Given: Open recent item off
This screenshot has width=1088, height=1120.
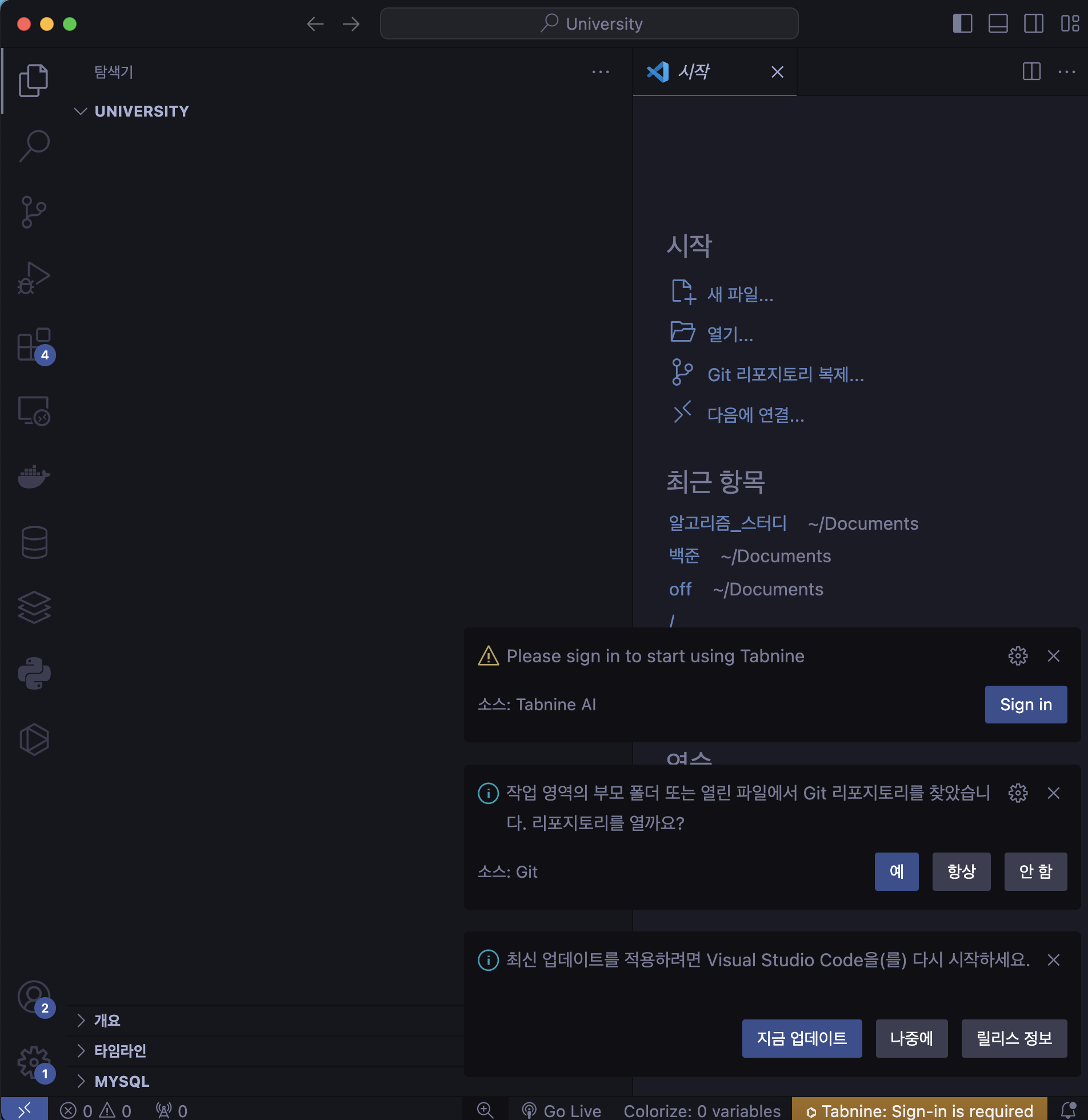Looking at the screenshot, I should click(680, 589).
